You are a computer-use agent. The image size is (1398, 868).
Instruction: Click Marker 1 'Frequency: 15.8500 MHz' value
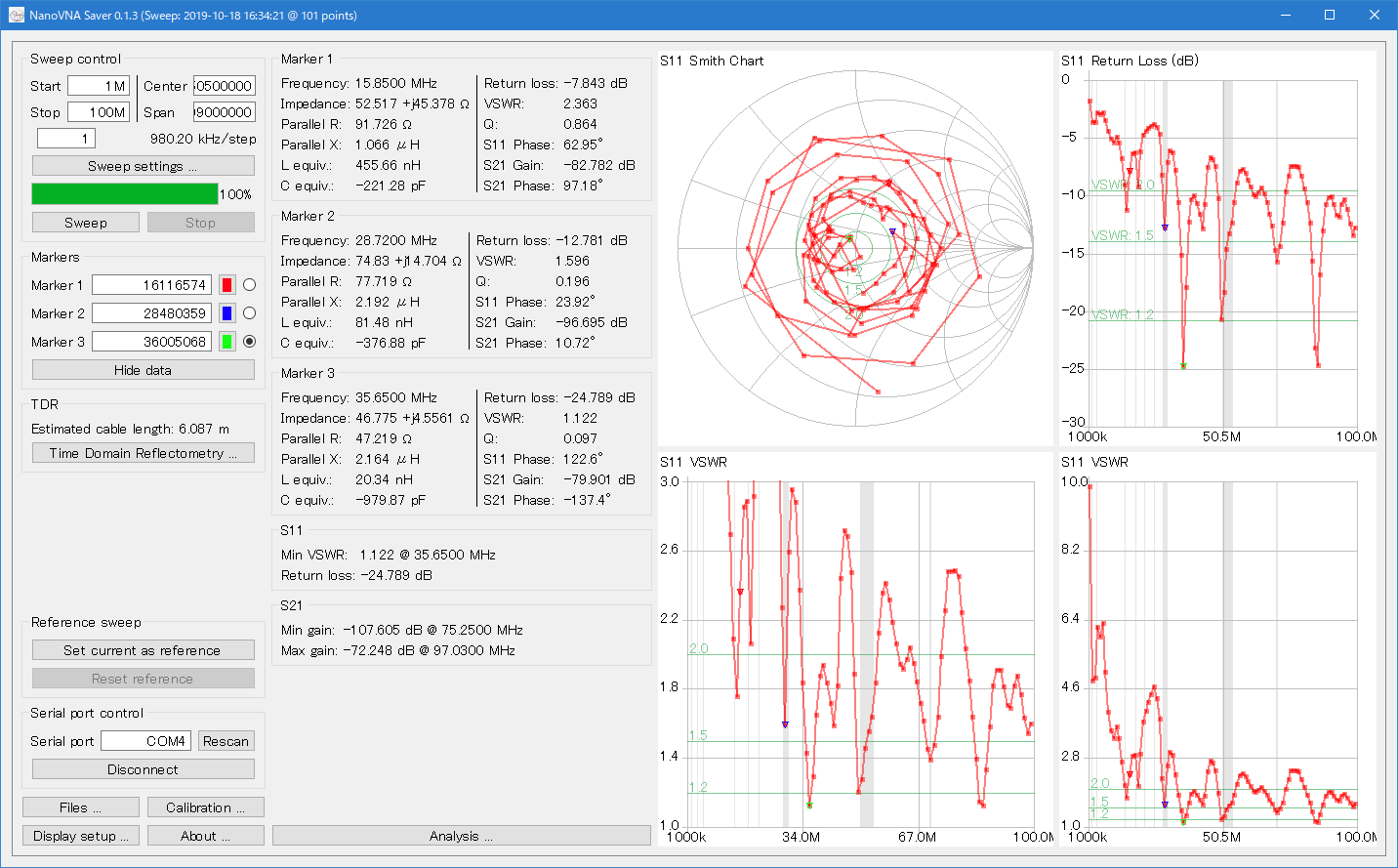[x=396, y=83]
